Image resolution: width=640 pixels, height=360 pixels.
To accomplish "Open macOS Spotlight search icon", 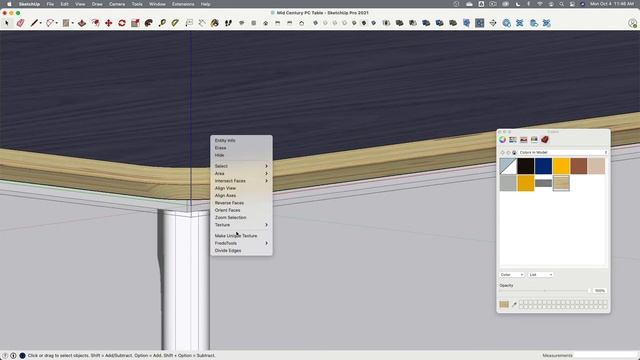I will point(562,4).
